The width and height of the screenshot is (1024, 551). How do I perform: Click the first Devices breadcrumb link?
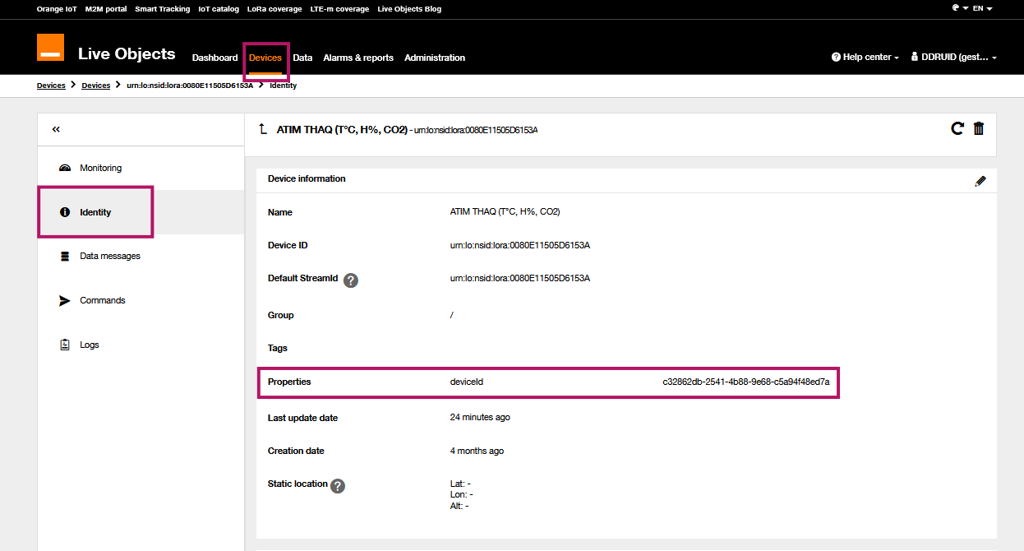(x=51, y=86)
